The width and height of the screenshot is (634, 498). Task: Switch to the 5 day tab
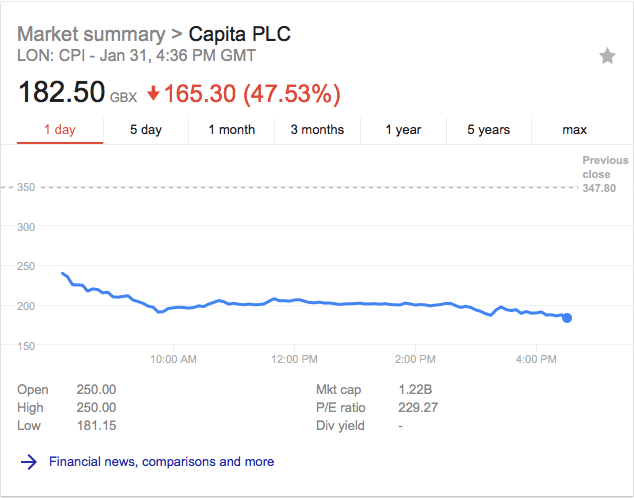[146, 130]
